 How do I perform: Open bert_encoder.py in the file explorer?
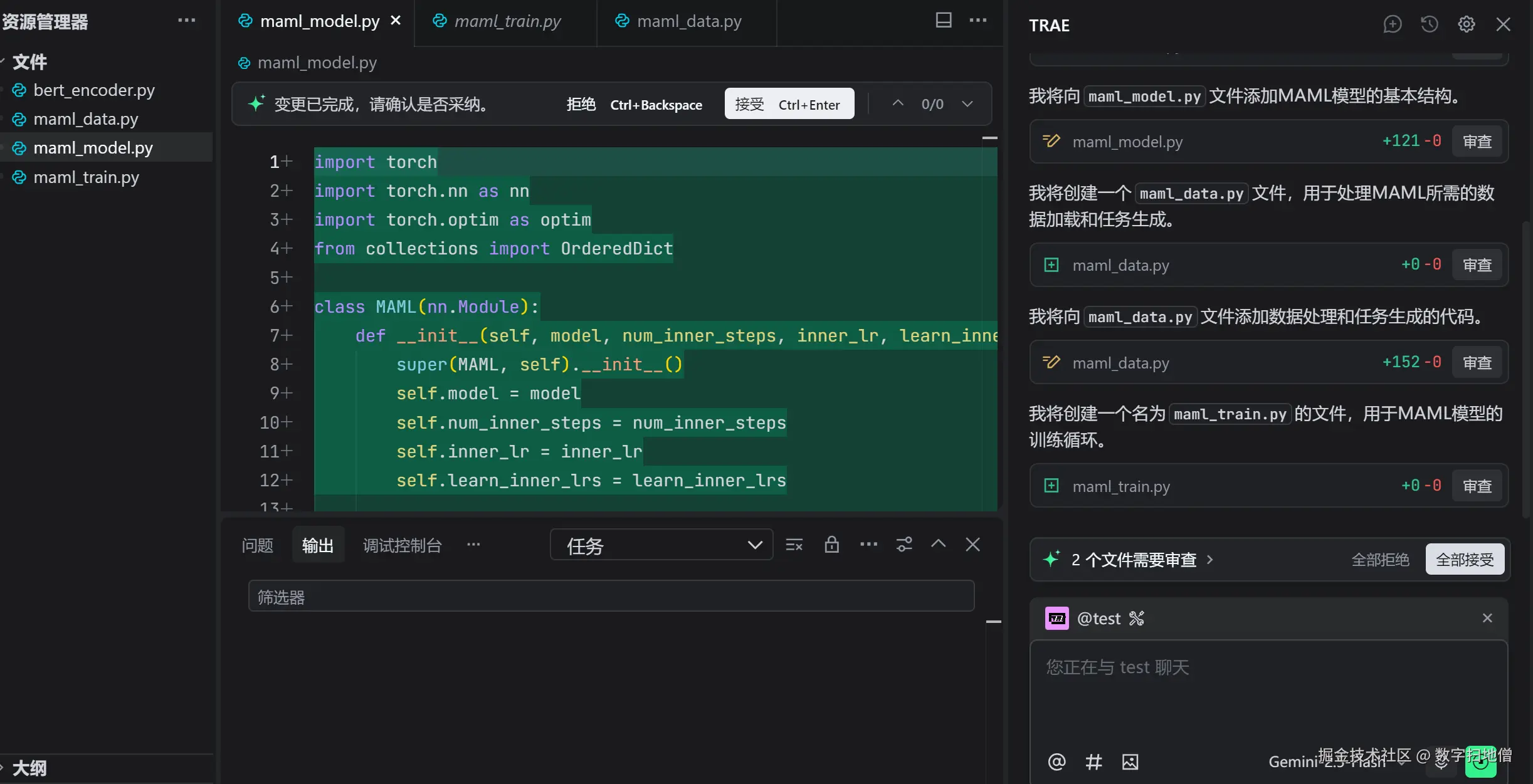click(x=93, y=90)
